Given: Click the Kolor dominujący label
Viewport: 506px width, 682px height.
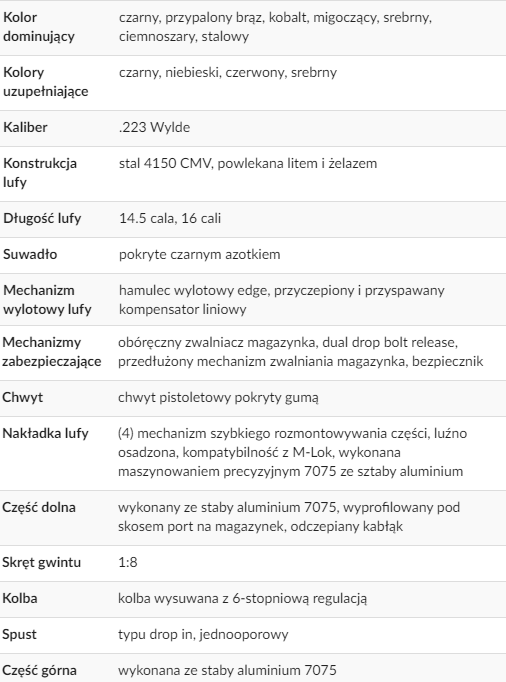Looking at the screenshot, I should pos(39,27).
